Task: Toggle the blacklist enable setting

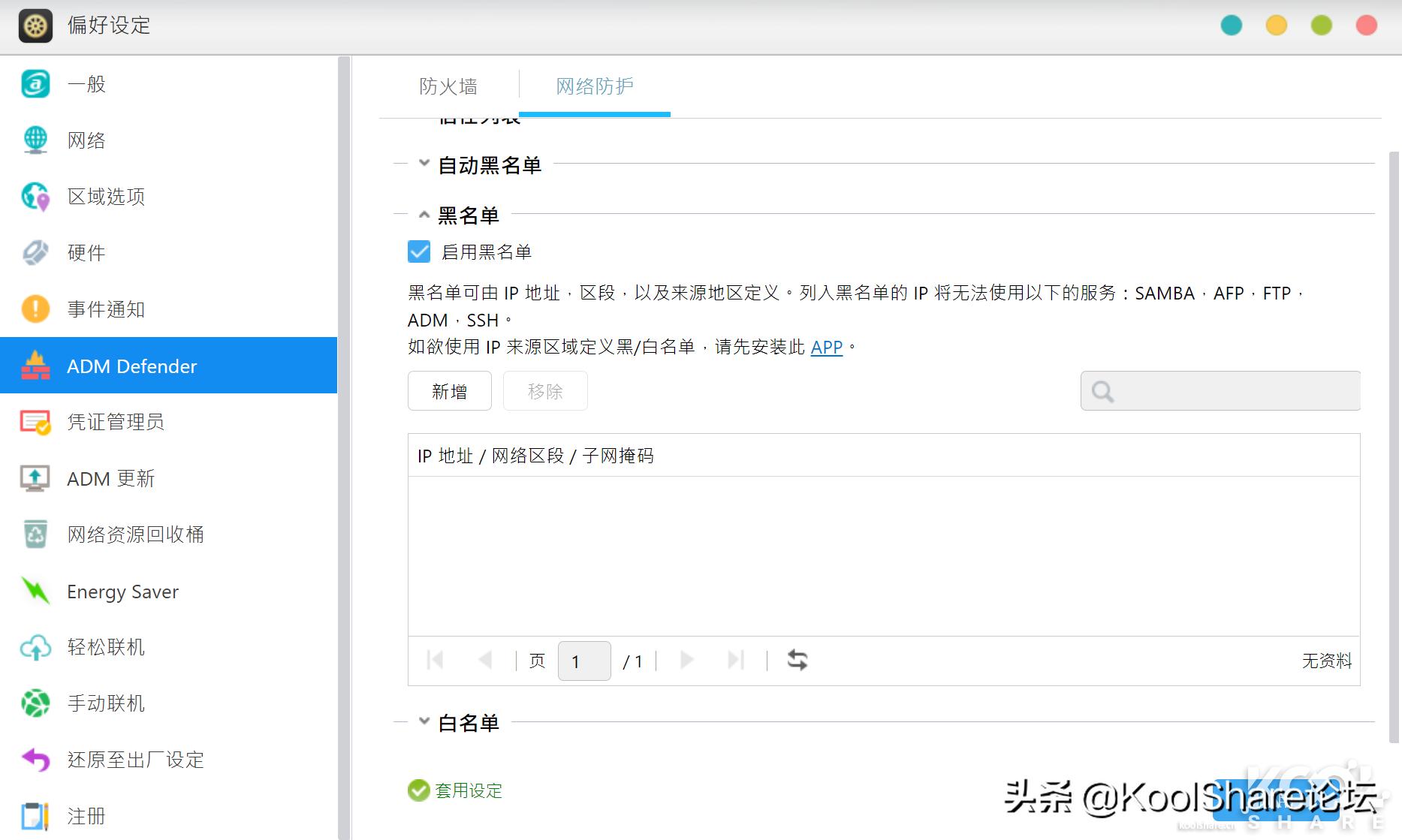Action: point(418,251)
